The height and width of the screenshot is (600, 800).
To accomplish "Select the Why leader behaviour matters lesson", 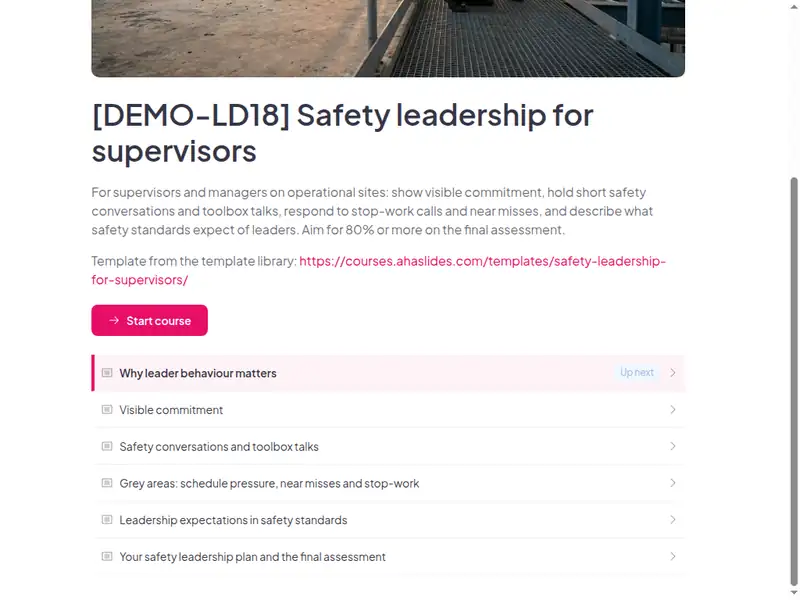I will click(388, 373).
